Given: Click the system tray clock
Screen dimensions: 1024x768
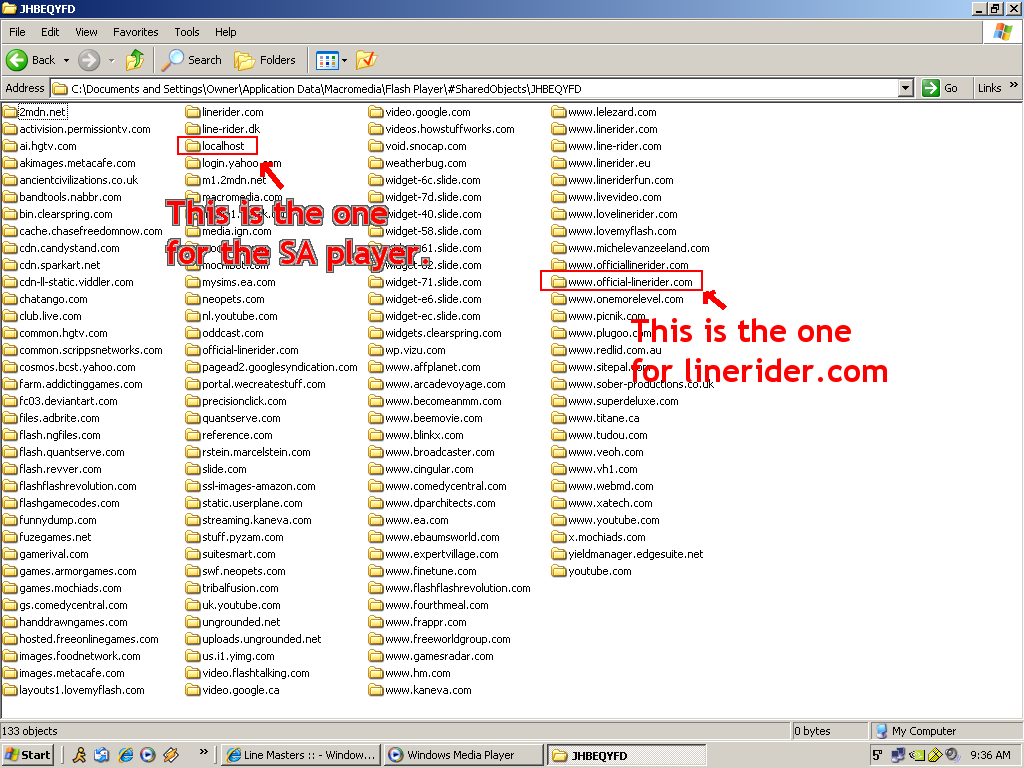Looking at the screenshot, I should click(990, 755).
